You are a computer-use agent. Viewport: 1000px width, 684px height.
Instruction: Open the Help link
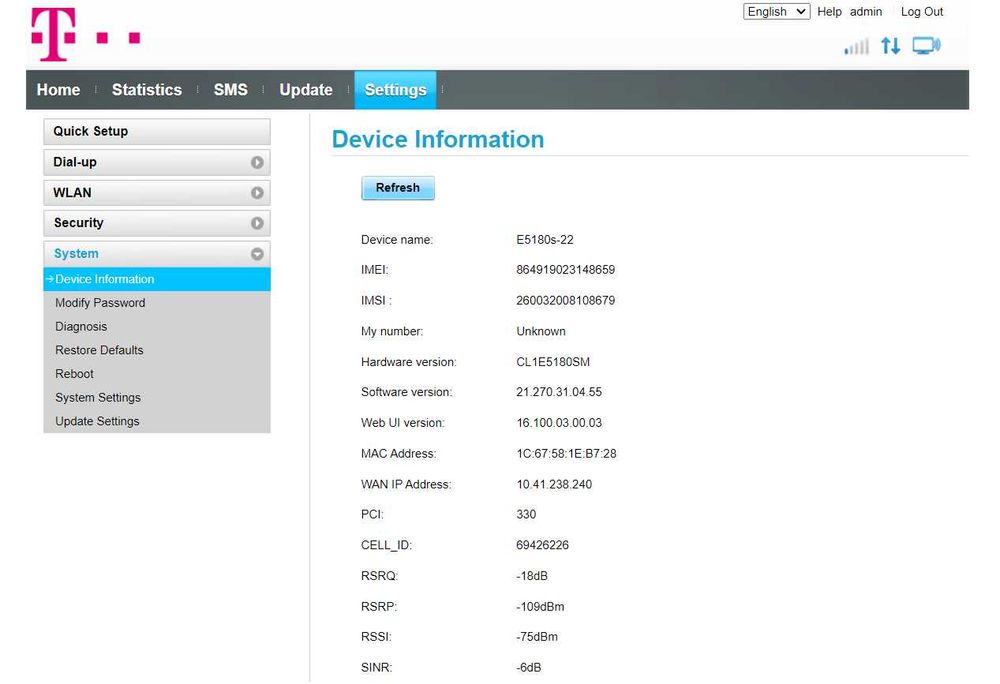tap(829, 11)
